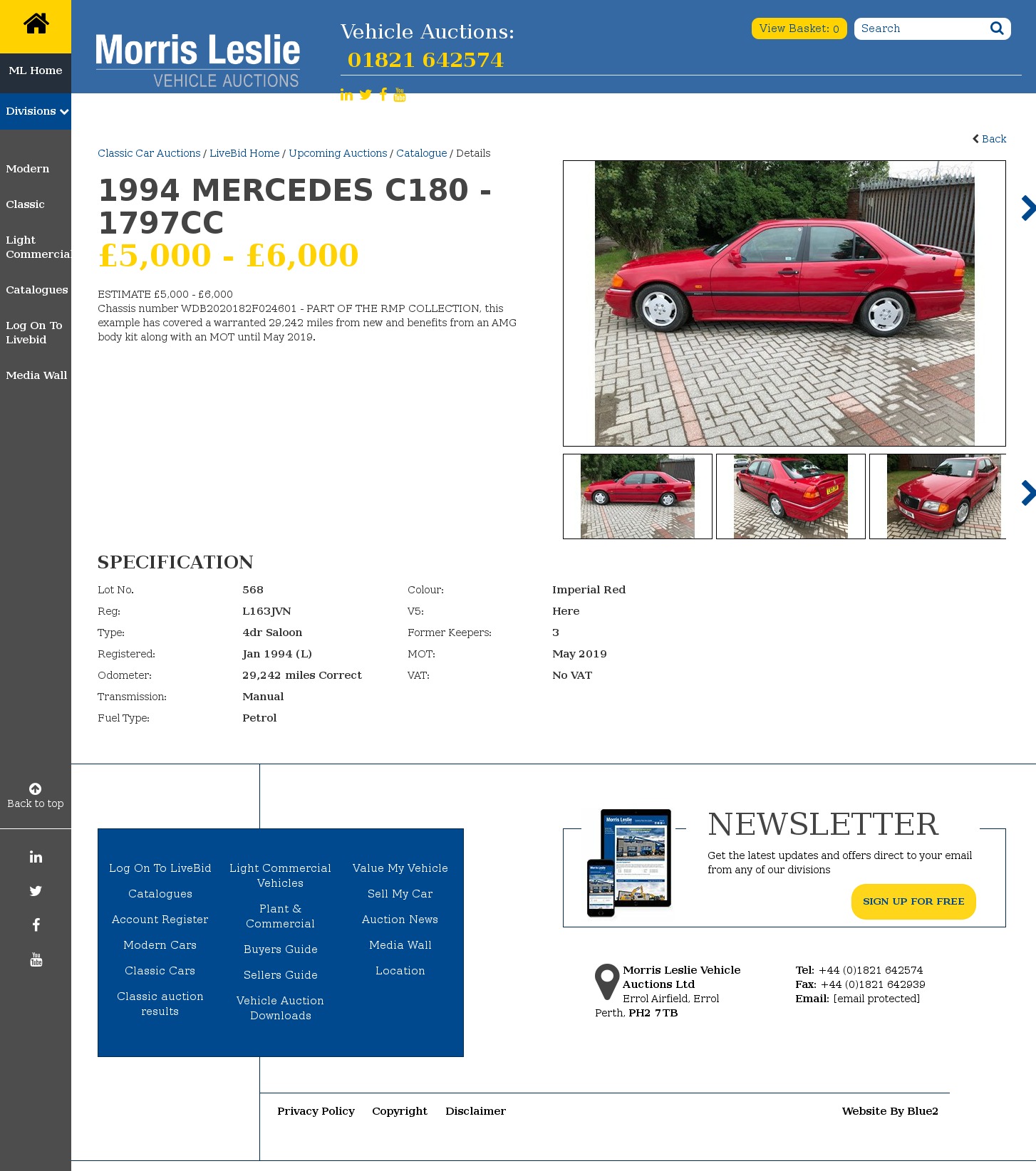The height and width of the screenshot is (1171, 1036).
Task: Open Twitter icon in left sidebar
Action: [x=36, y=891]
